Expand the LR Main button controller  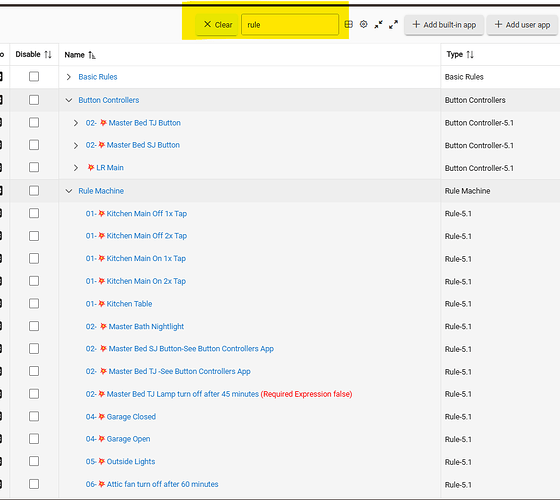(x=75, y=168)
